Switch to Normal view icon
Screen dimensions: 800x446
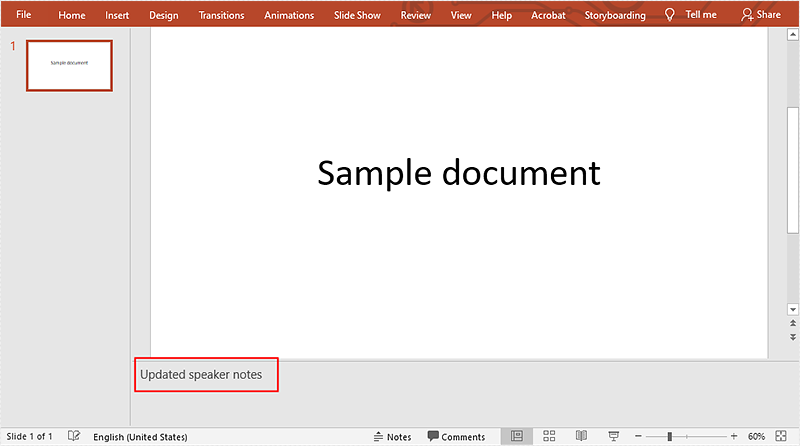point(517,436)
